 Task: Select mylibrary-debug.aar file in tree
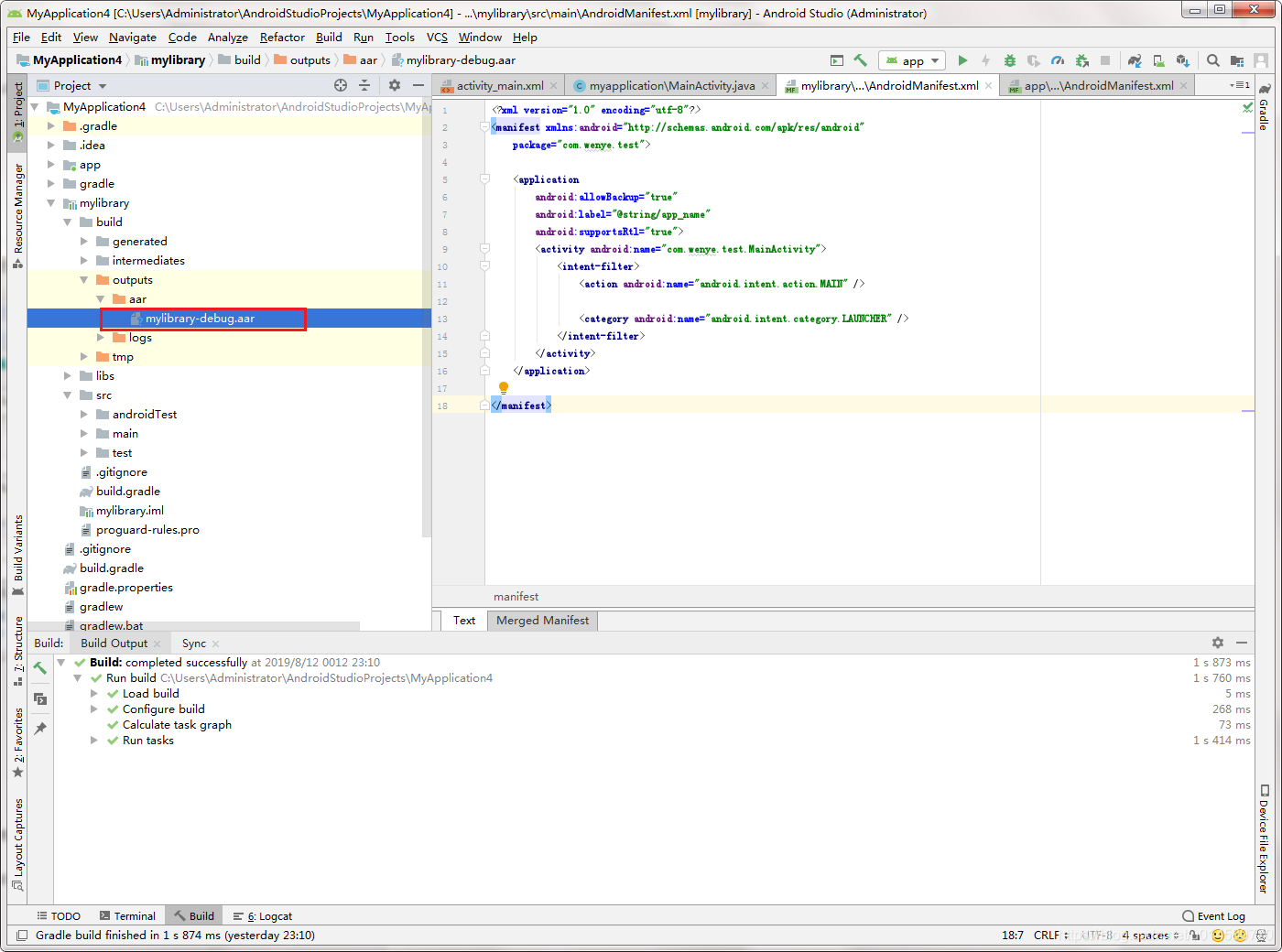tap(200, 319)
